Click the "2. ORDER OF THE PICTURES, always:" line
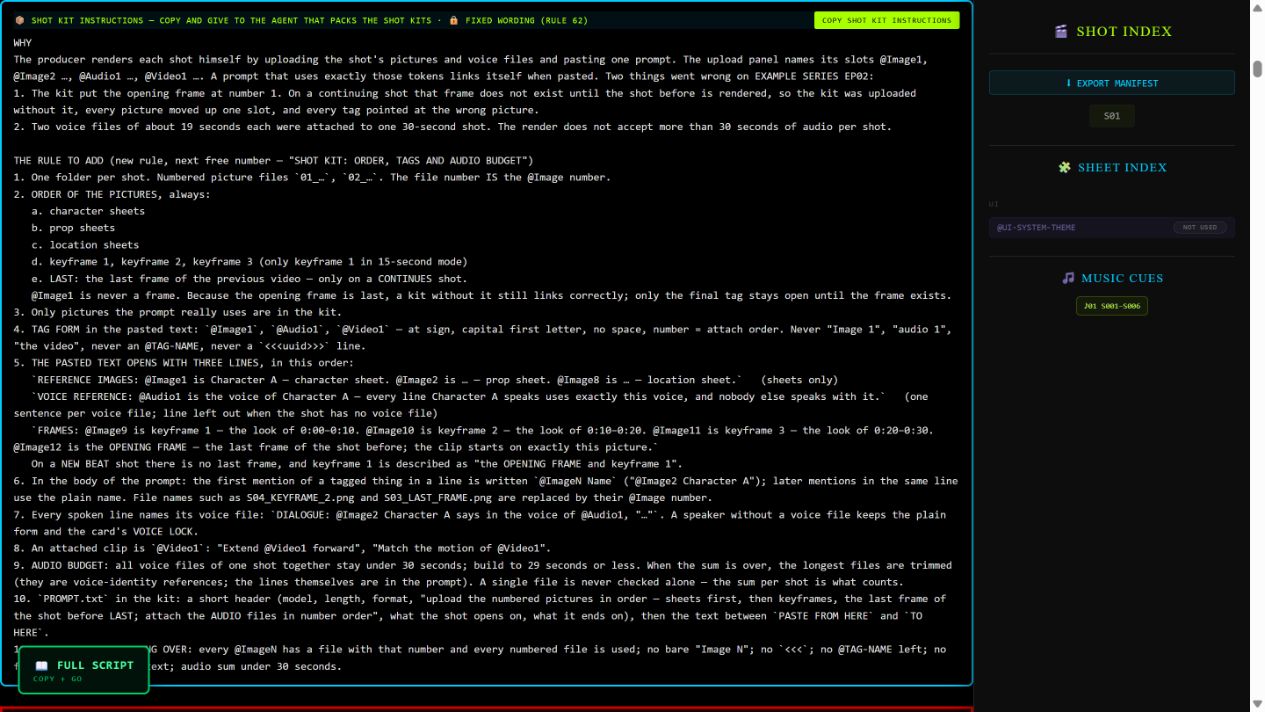1265x712 pixels. (x=112, y=194)
